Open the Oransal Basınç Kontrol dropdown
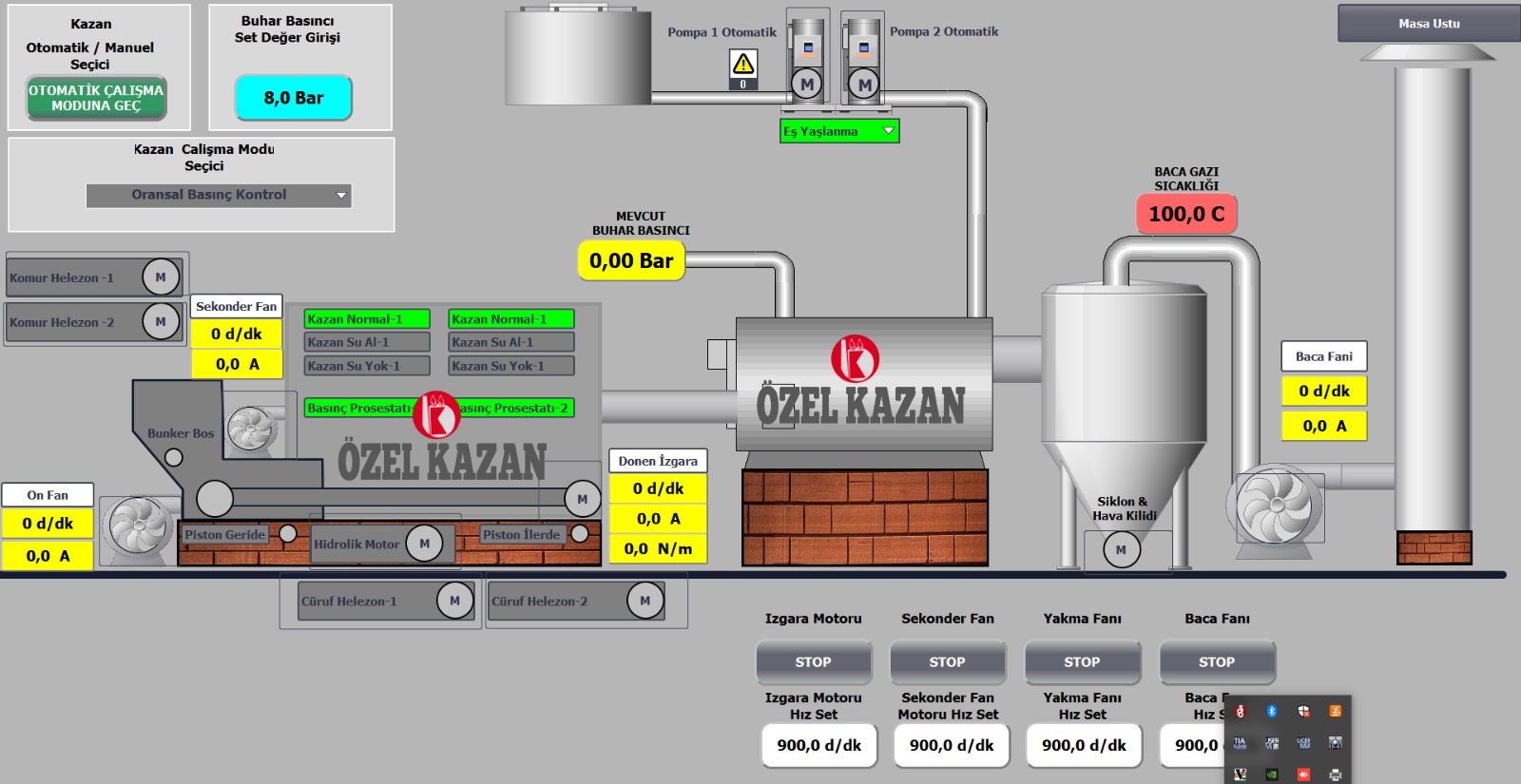Screen dimensions: 1521x784 coord(219,195)
